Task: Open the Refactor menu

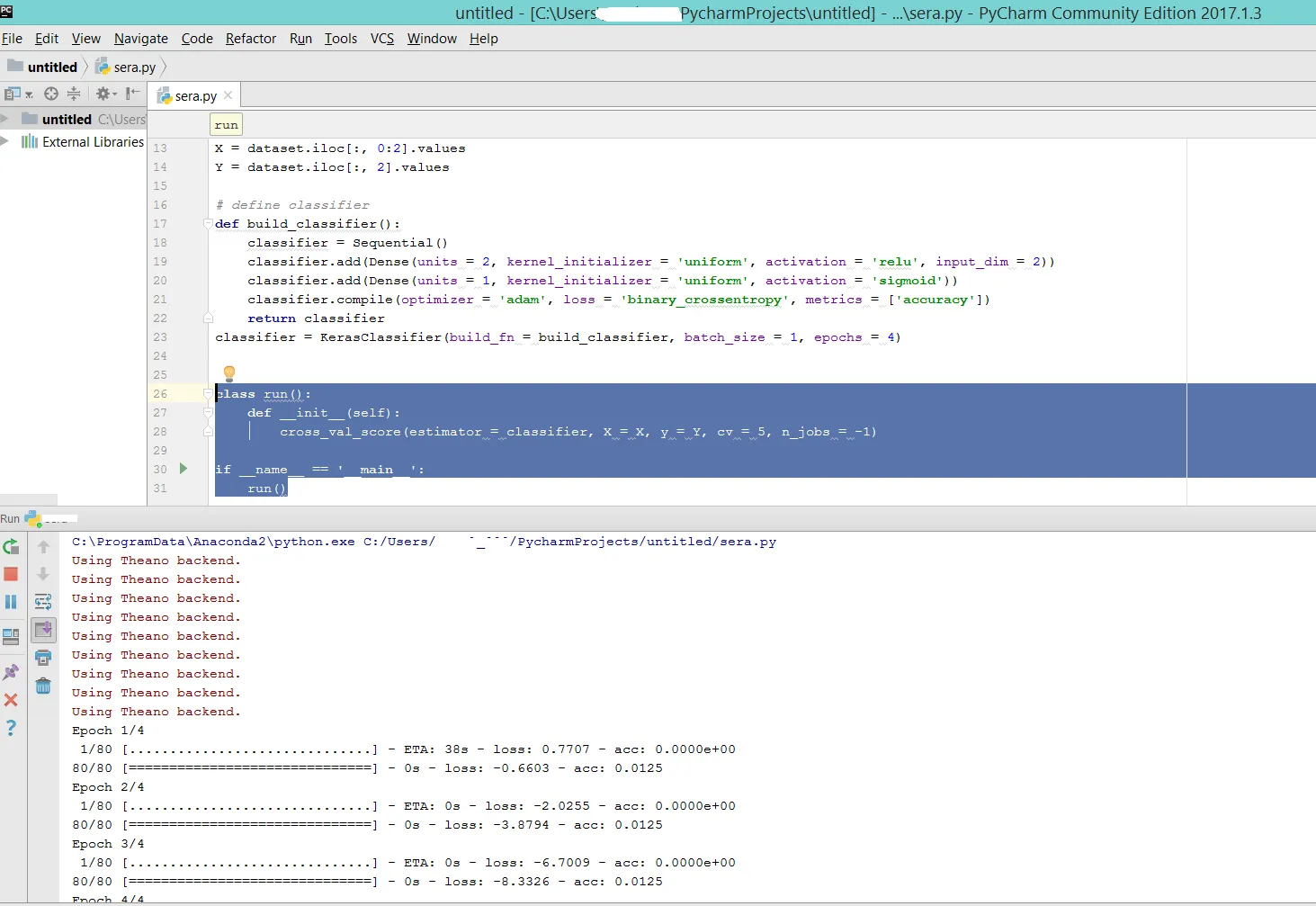Action: [x=251, y=39]
